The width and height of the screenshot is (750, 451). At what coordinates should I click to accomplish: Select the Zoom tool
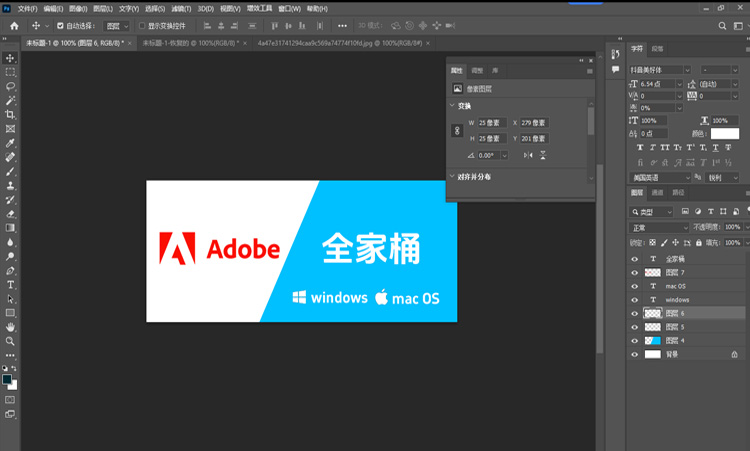(x=10, y=341)
